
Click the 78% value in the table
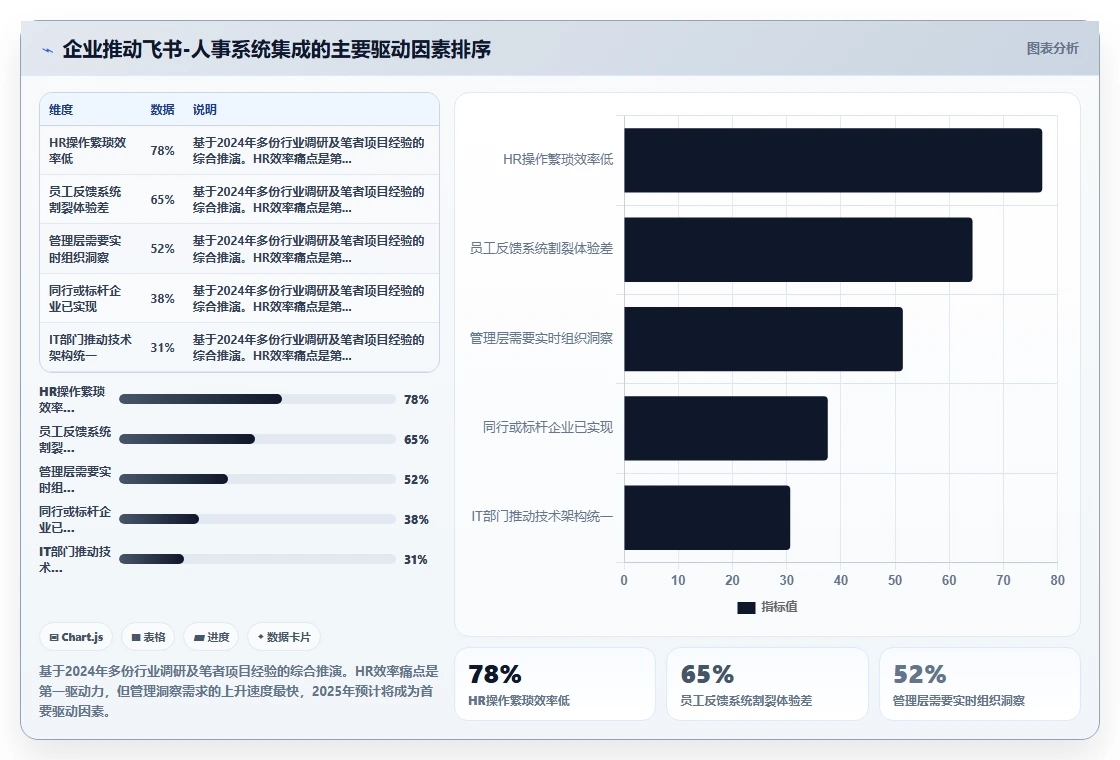[x=162, y=151]
